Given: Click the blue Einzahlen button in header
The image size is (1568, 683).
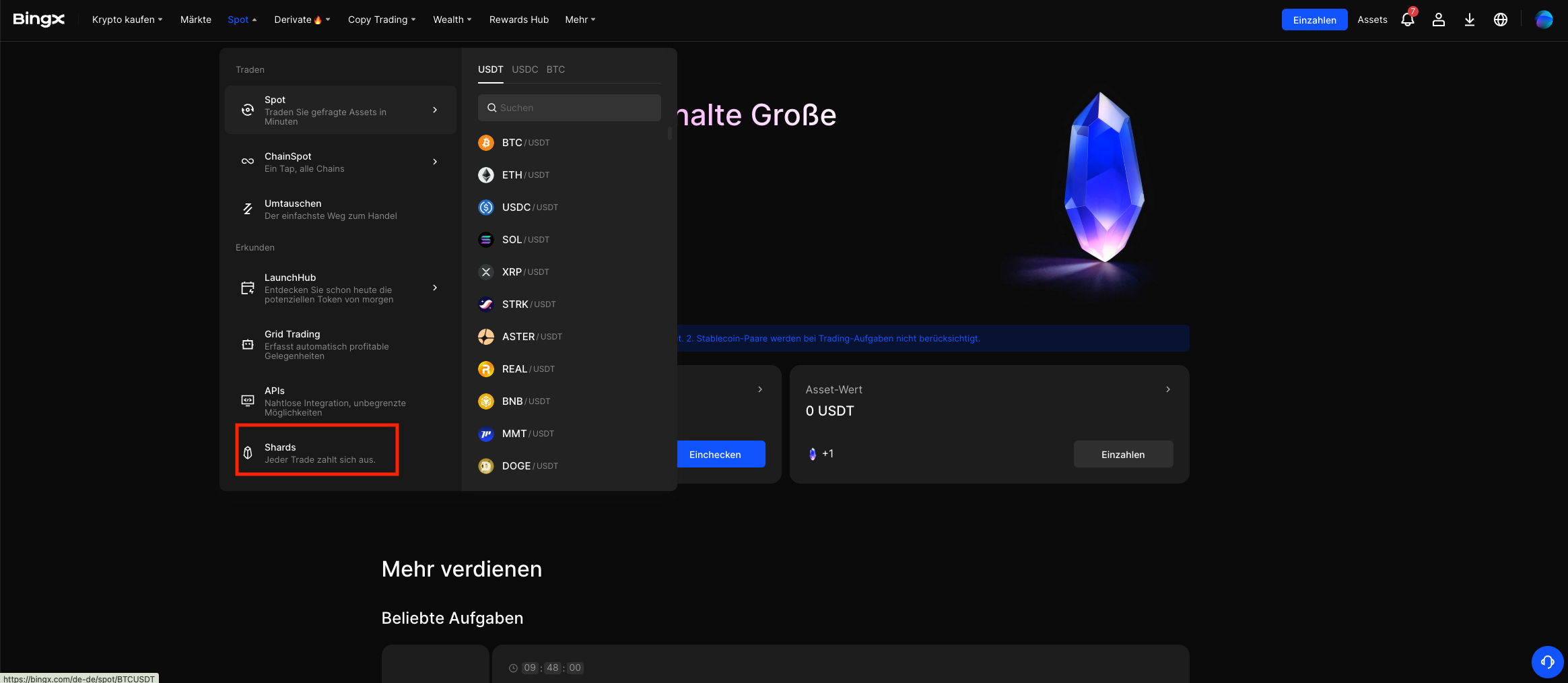Looking at the screenshot, I should pos(1314,20).
